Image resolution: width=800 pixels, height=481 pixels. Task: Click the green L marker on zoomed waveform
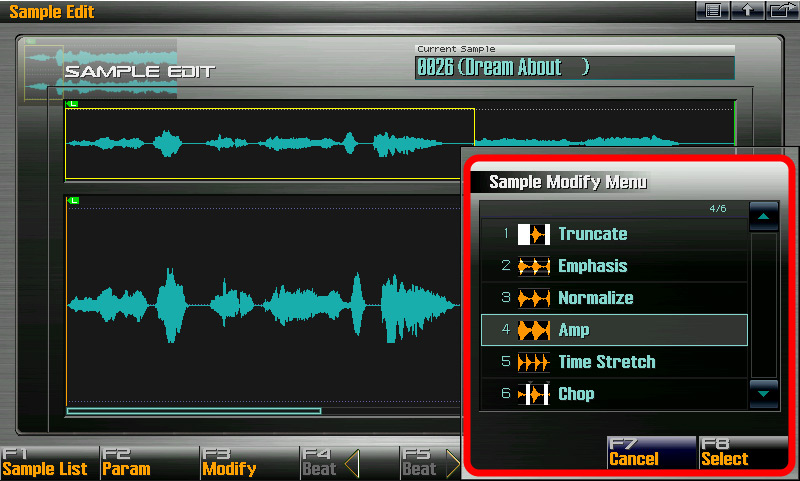pos(73,200)
